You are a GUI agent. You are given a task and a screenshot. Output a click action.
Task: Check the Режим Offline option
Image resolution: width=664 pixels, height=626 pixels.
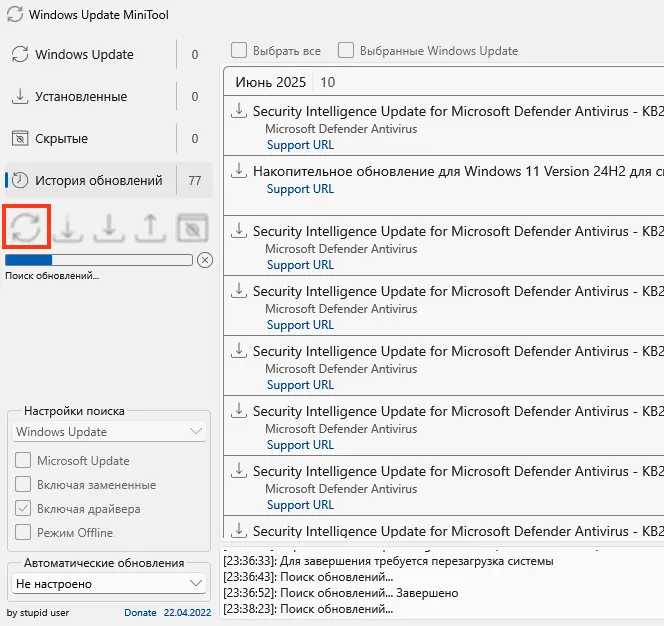(x=23, y=533)
